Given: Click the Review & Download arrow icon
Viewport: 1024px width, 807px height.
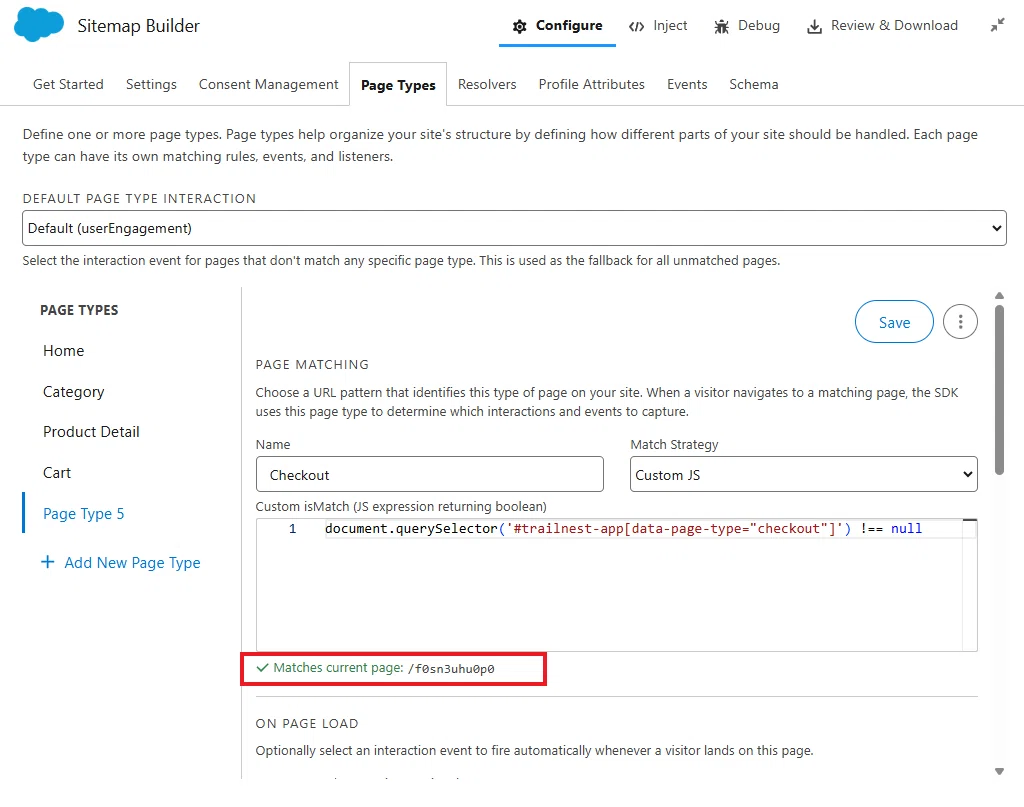Looking at the screenshot, I should coord(814,26).
